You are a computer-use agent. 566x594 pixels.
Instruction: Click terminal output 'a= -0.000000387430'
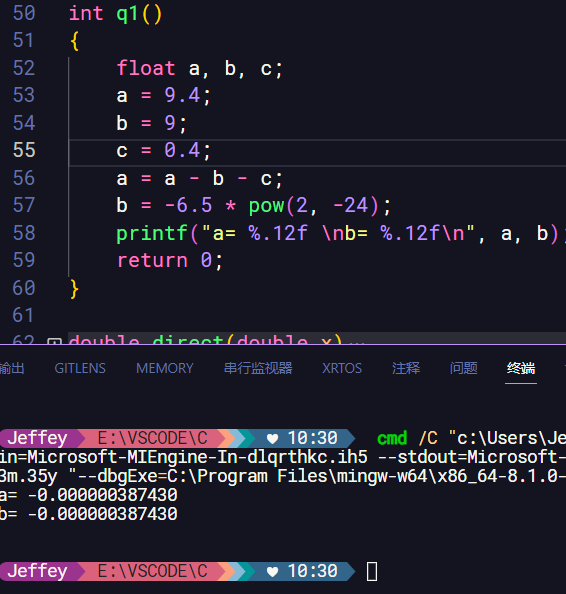pos(88,495)
